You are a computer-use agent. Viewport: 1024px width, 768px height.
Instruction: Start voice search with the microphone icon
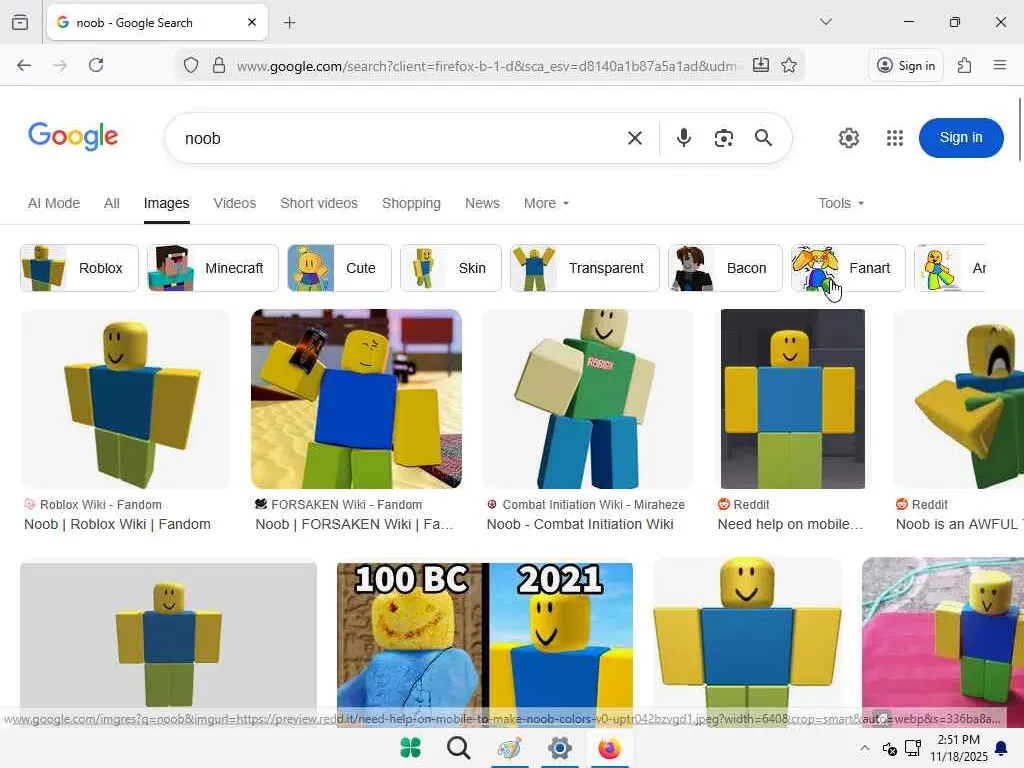coord(684,138)
